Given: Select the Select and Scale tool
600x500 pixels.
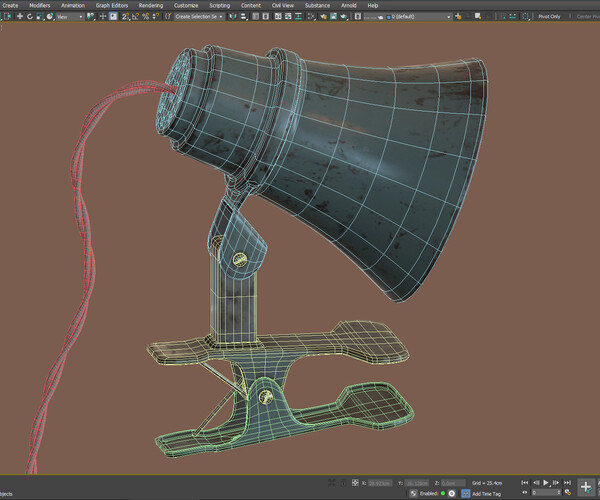Looking at the screenshot, I should click(39, 16).
